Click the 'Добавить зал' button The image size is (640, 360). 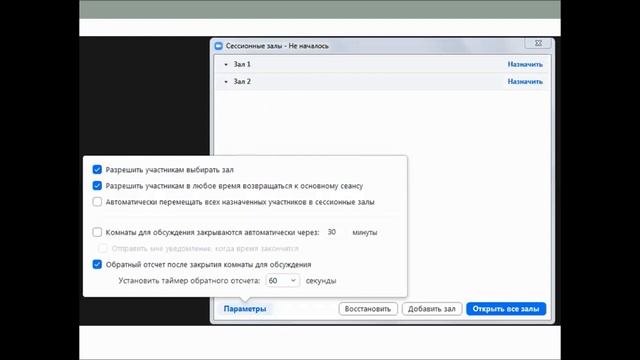(x=432, y=309)
